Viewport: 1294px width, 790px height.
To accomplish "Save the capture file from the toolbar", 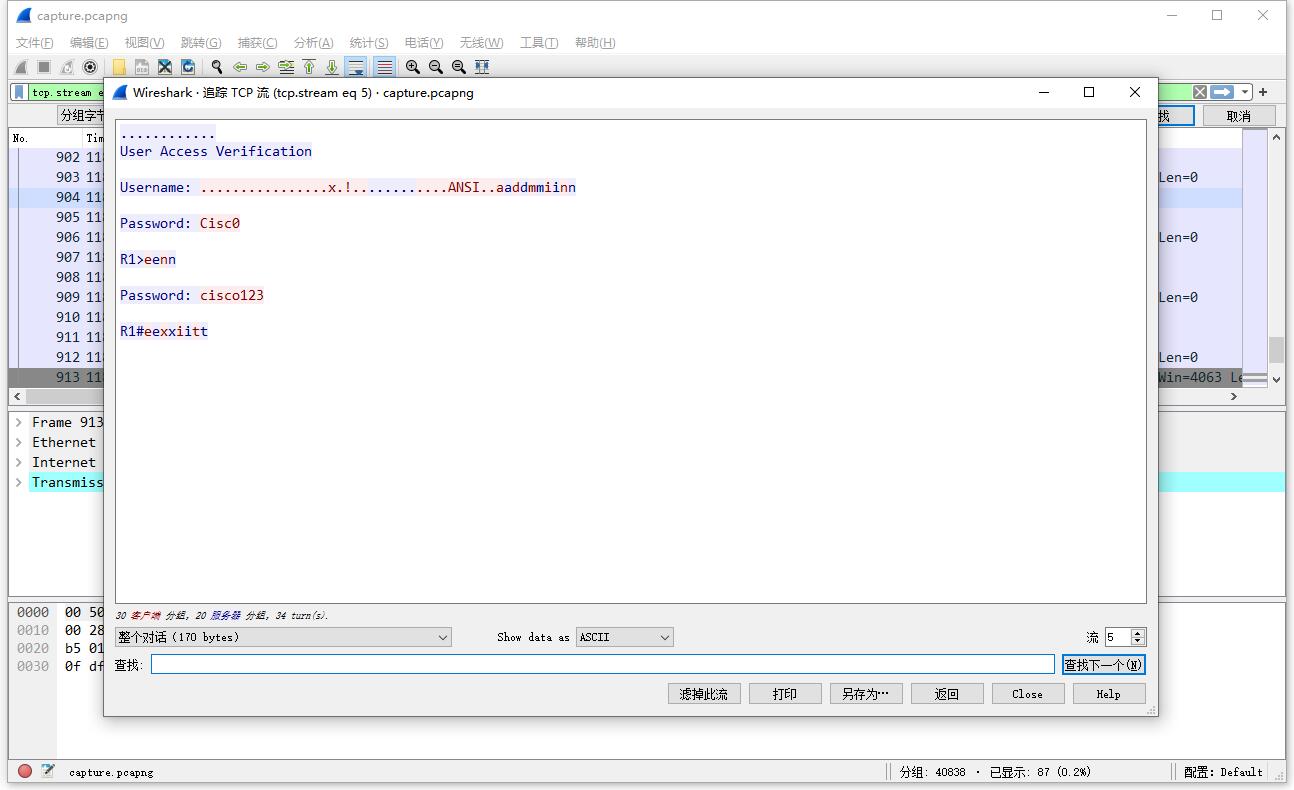I will click(142, 67).
